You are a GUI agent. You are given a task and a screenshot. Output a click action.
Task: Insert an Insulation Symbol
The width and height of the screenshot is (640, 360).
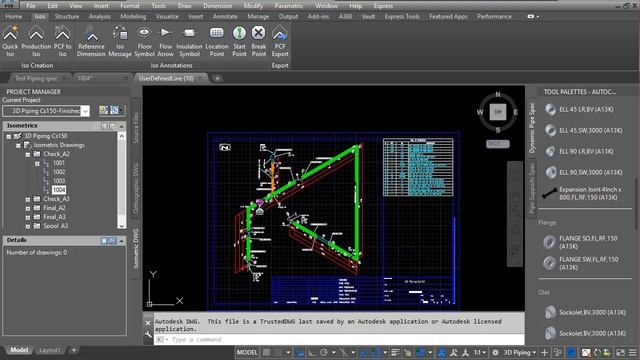[x=189, y=41]
